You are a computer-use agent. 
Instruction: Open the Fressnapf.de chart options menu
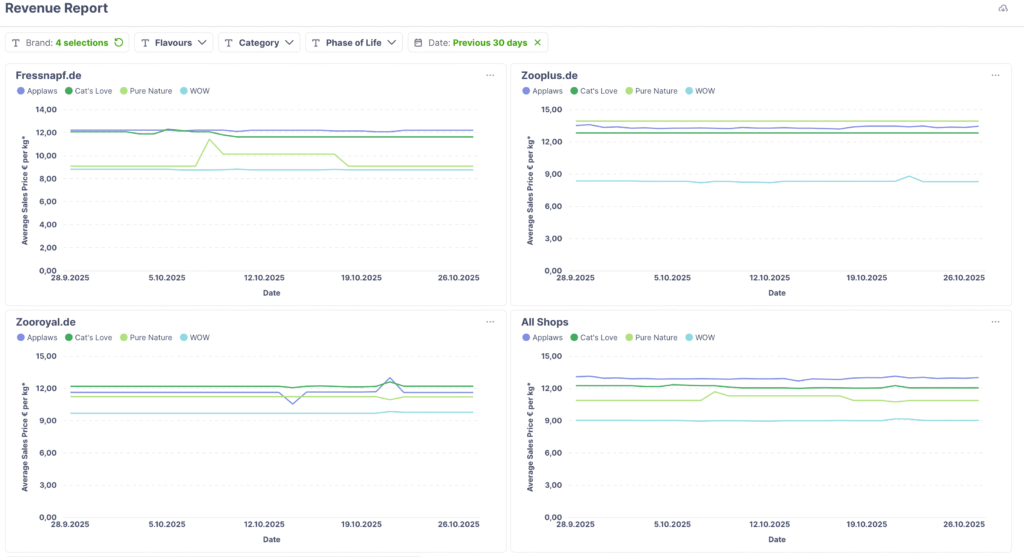490,75
